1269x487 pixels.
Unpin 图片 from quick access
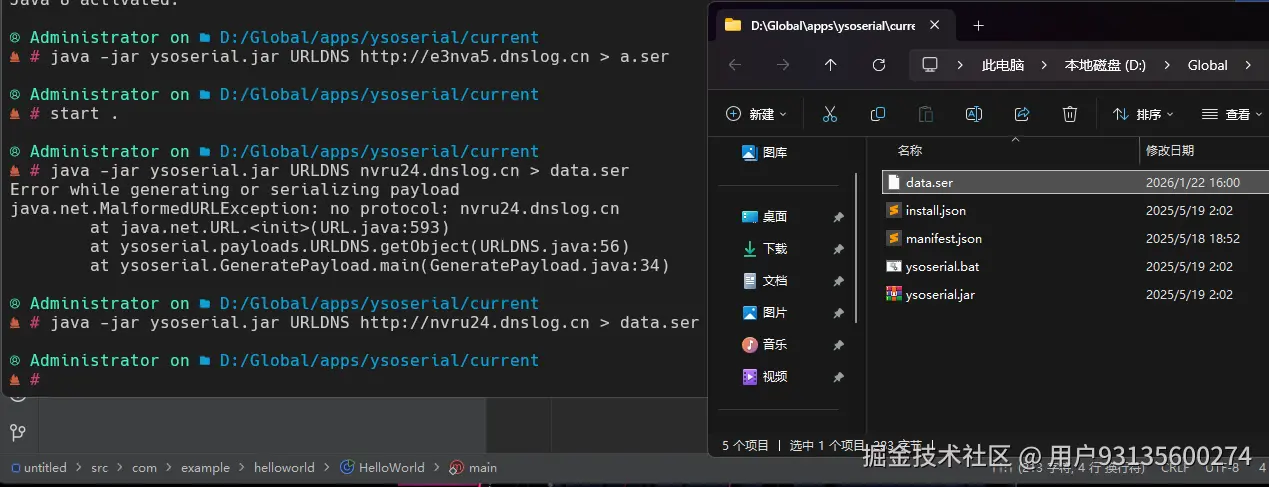(838, 313)
